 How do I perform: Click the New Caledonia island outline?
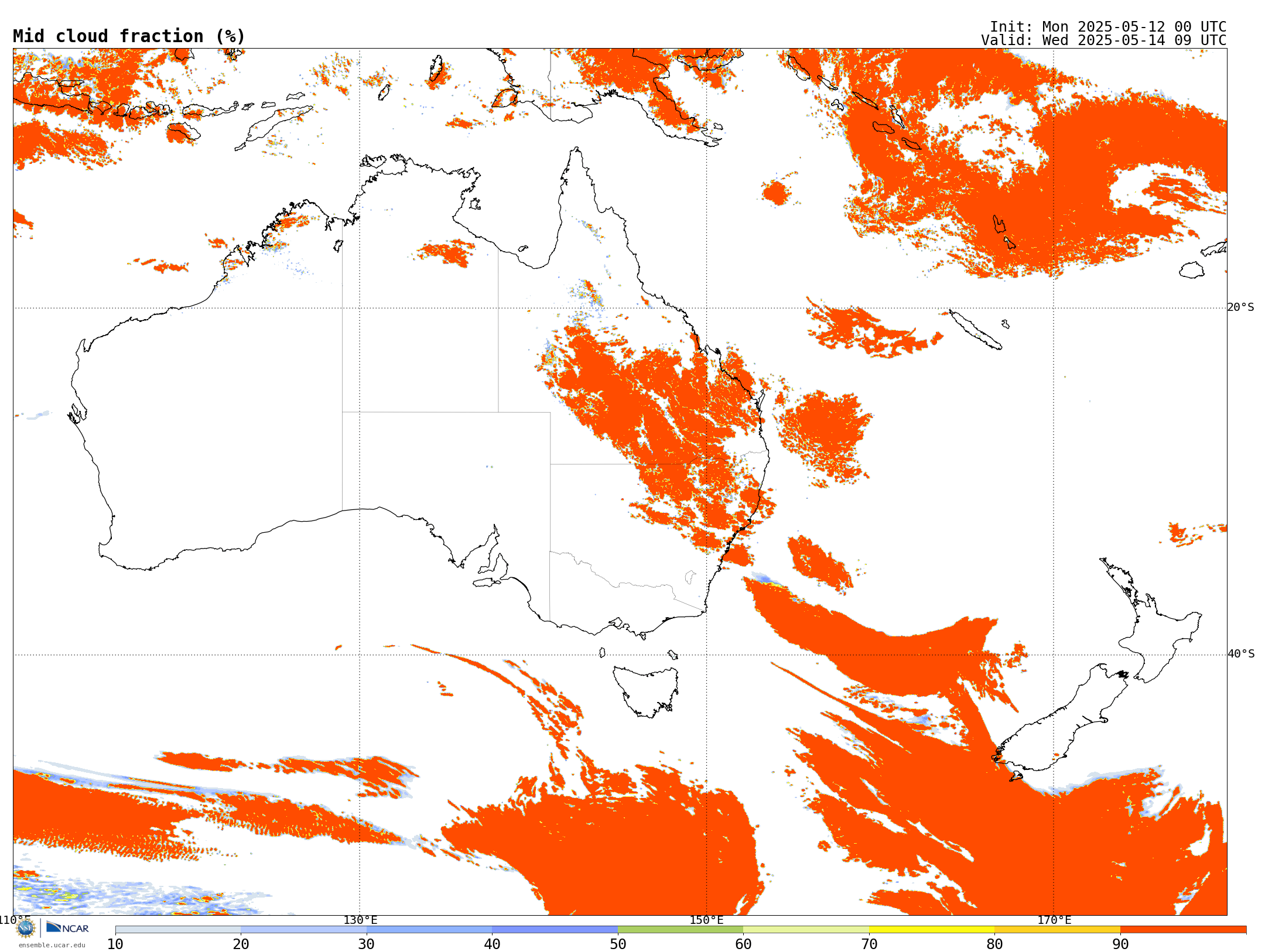click(x=975, y=330)
